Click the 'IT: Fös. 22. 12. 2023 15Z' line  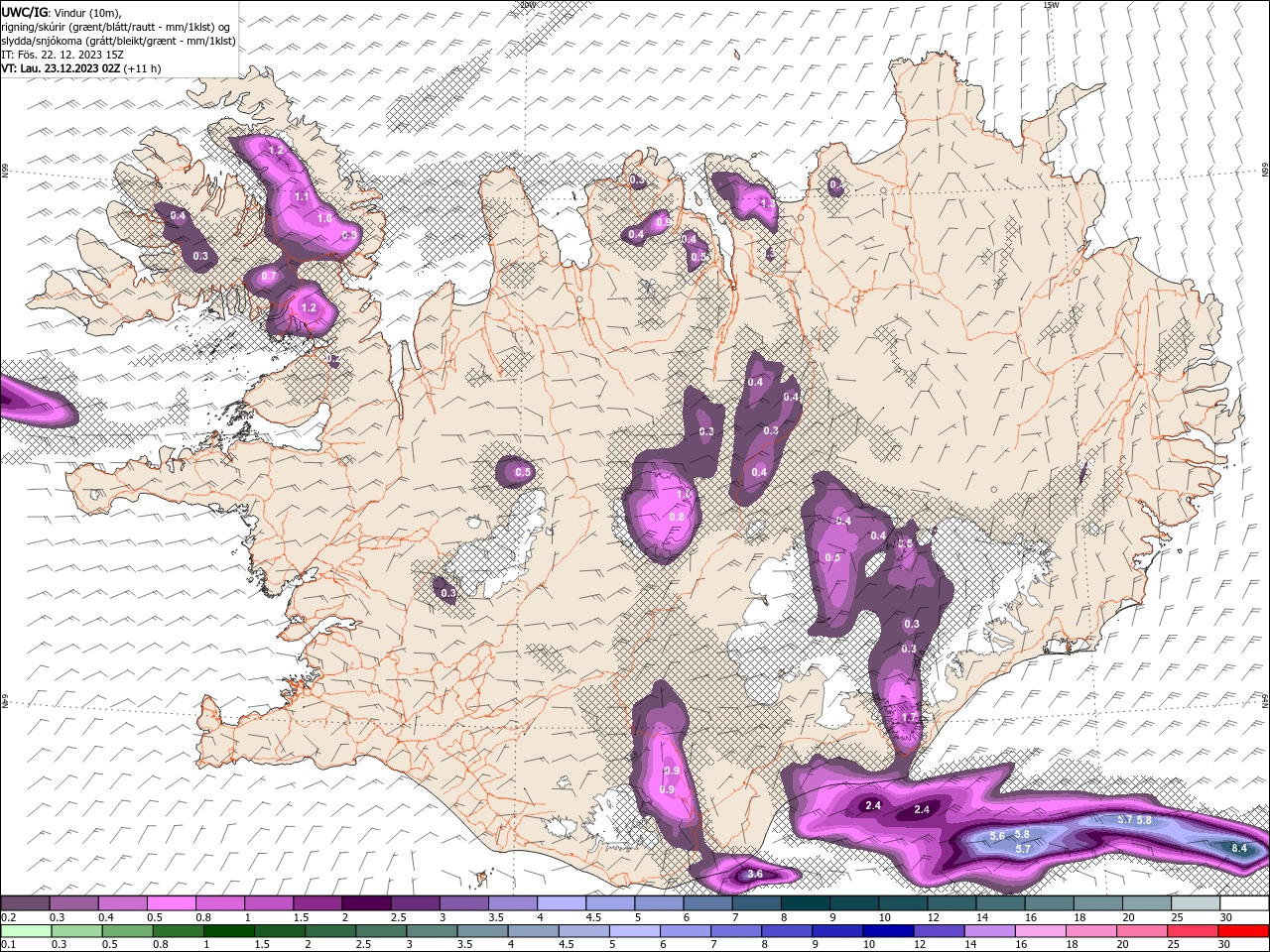64,55
